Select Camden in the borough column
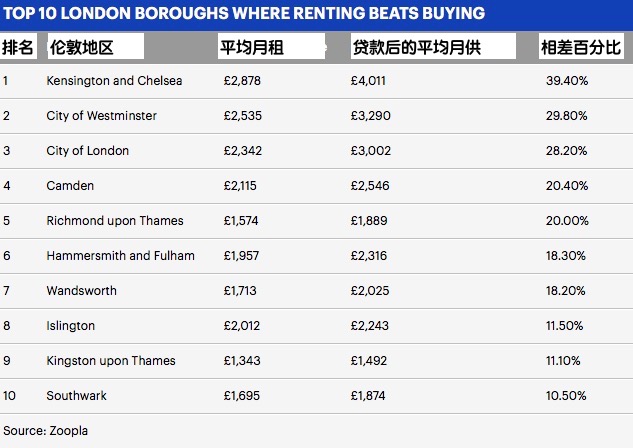 click(70, 186)
